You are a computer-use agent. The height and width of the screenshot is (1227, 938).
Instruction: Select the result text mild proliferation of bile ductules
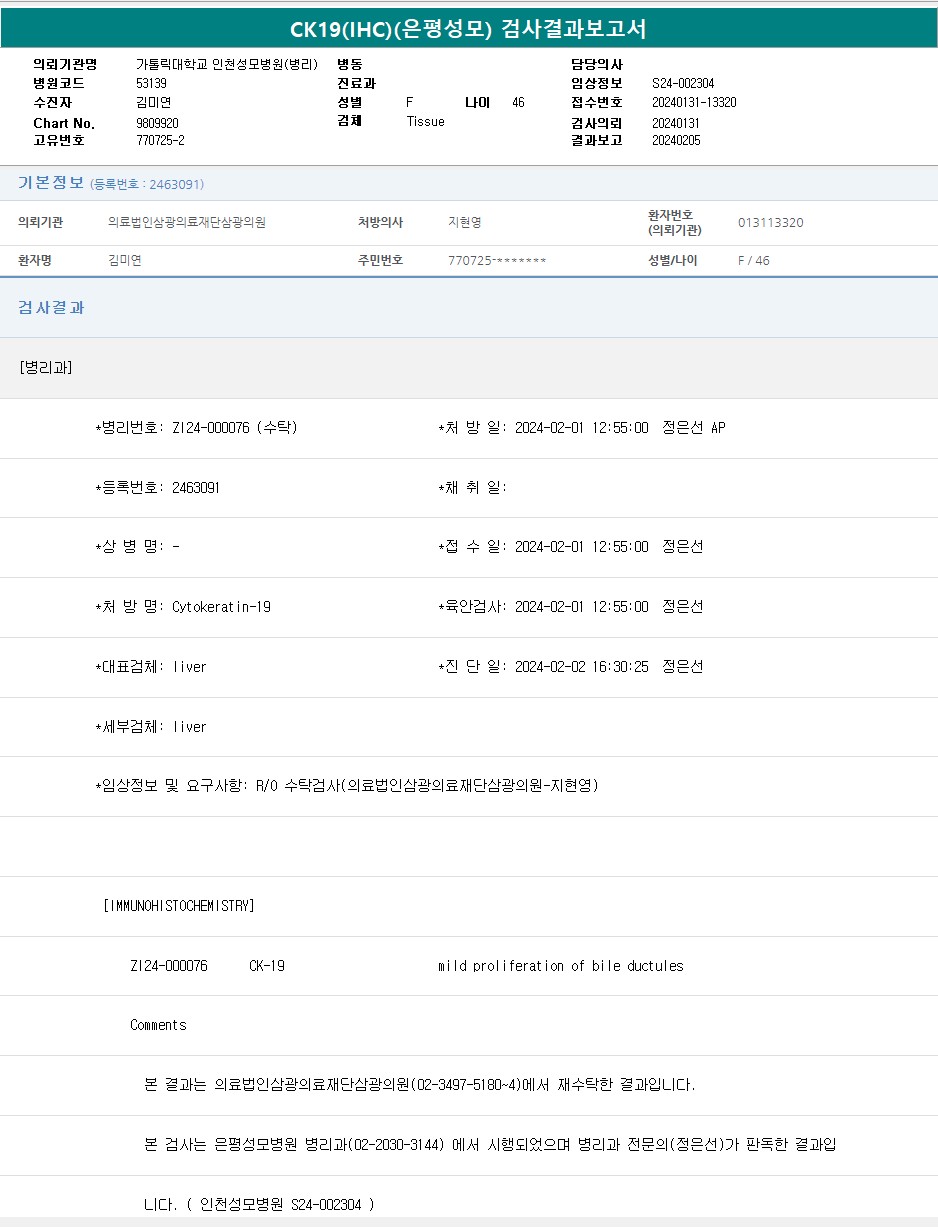(560, 966)
